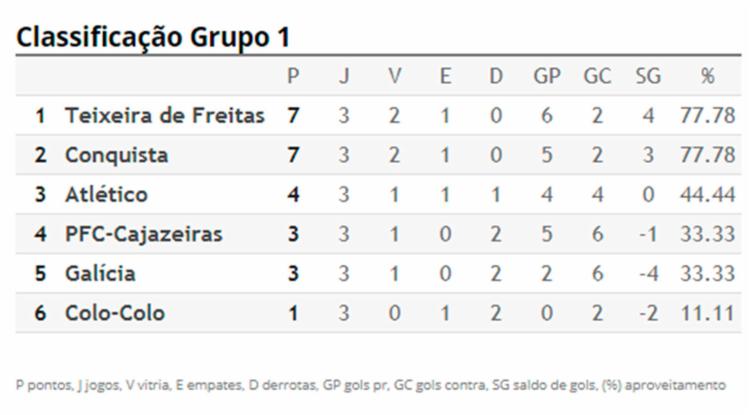Click the Classificação Grupo 1 heading
The height and width of the screenshot is (415, 750).
pyautogui.click(x=154, y=37)
